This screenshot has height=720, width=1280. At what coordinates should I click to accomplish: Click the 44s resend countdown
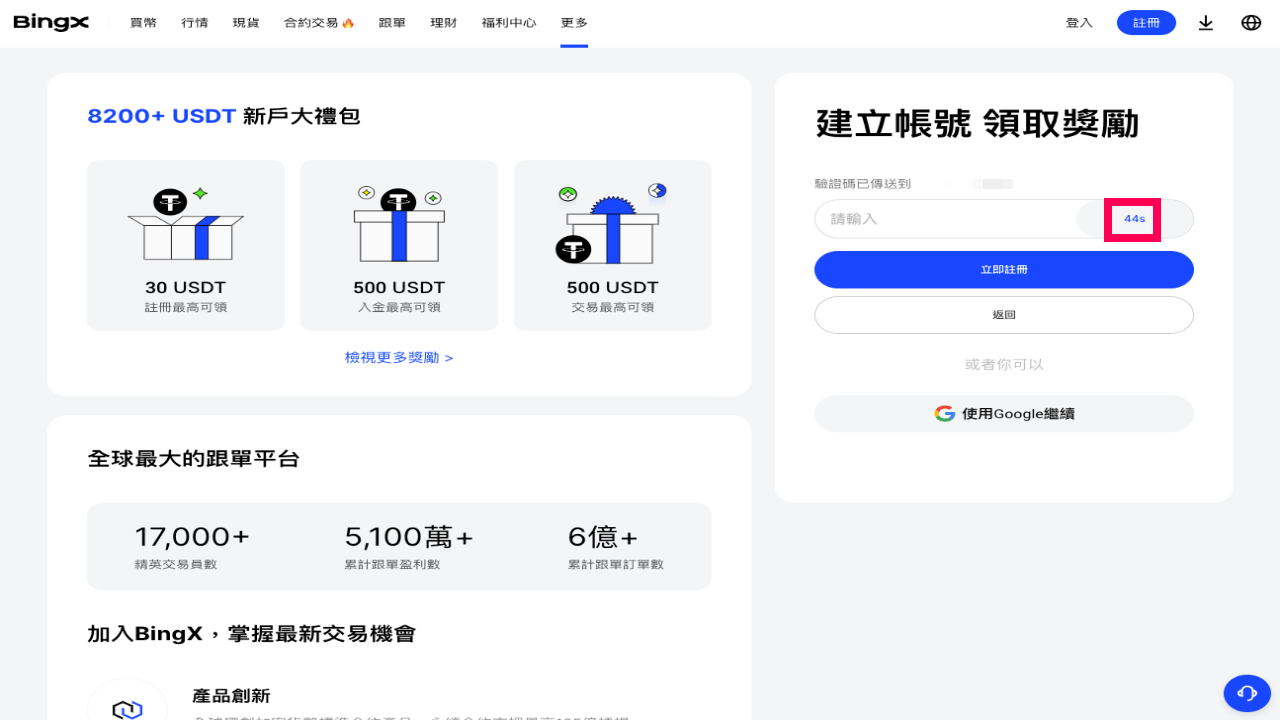click(x=1134, y=219)
